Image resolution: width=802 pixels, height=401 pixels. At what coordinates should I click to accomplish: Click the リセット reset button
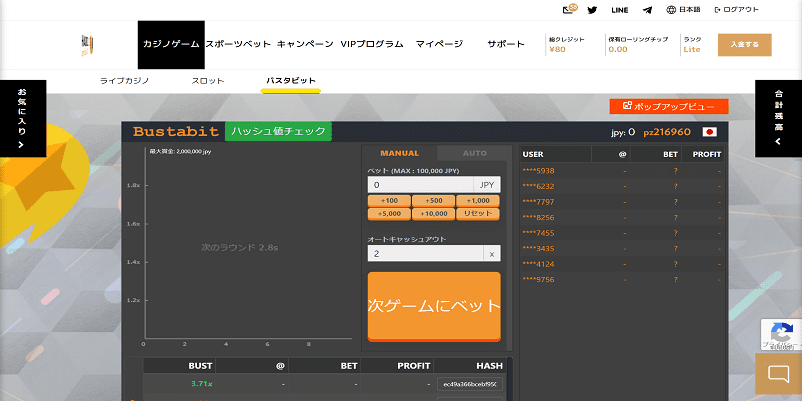[478, 214]
